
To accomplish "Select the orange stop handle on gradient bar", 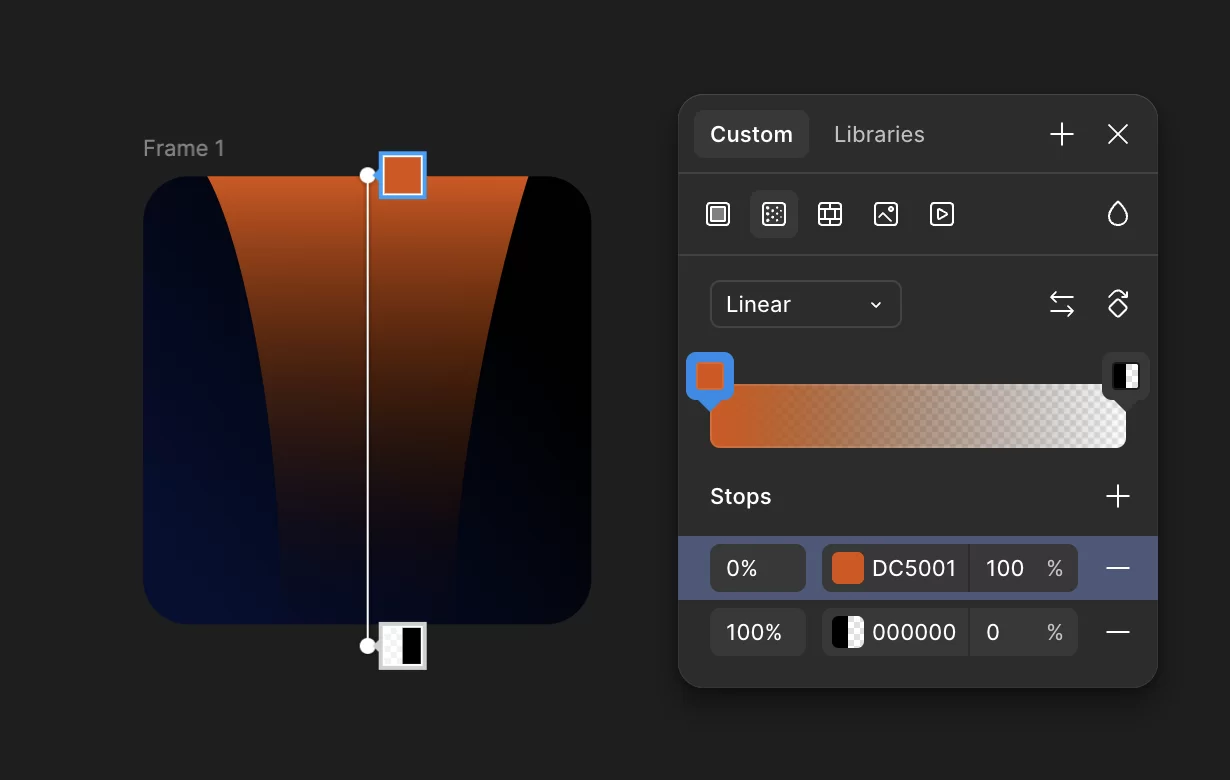I will pos(710,377).
